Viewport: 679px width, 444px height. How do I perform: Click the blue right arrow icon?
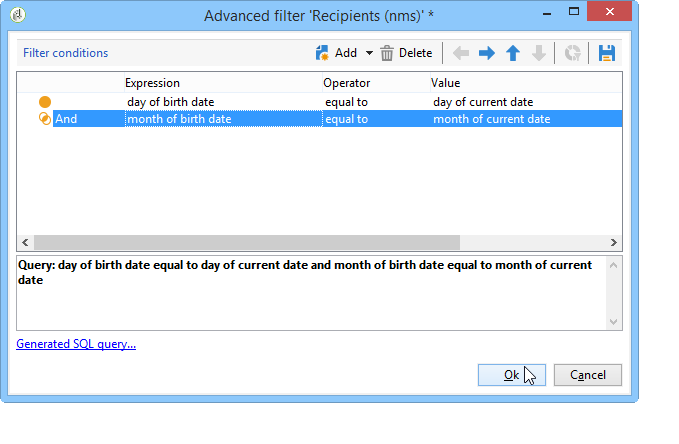[487, 53]
